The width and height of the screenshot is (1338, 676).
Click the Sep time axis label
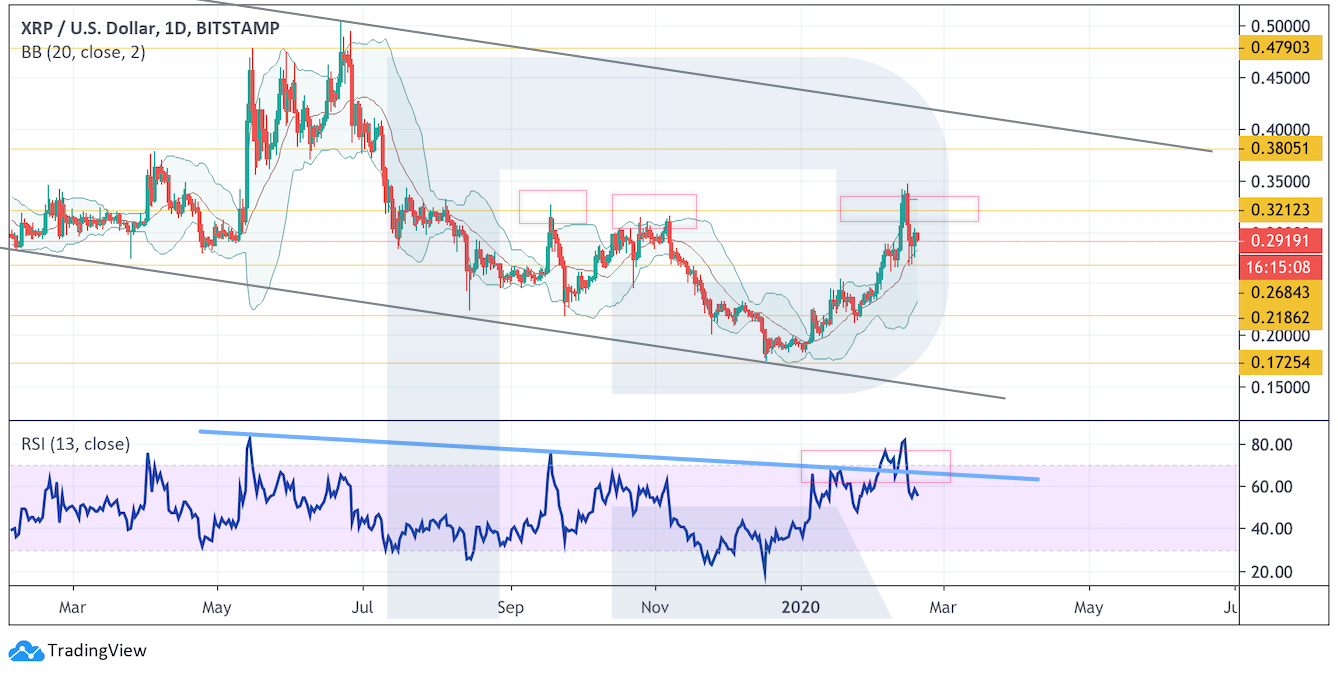pyautogui.click(x=511, y=607)
